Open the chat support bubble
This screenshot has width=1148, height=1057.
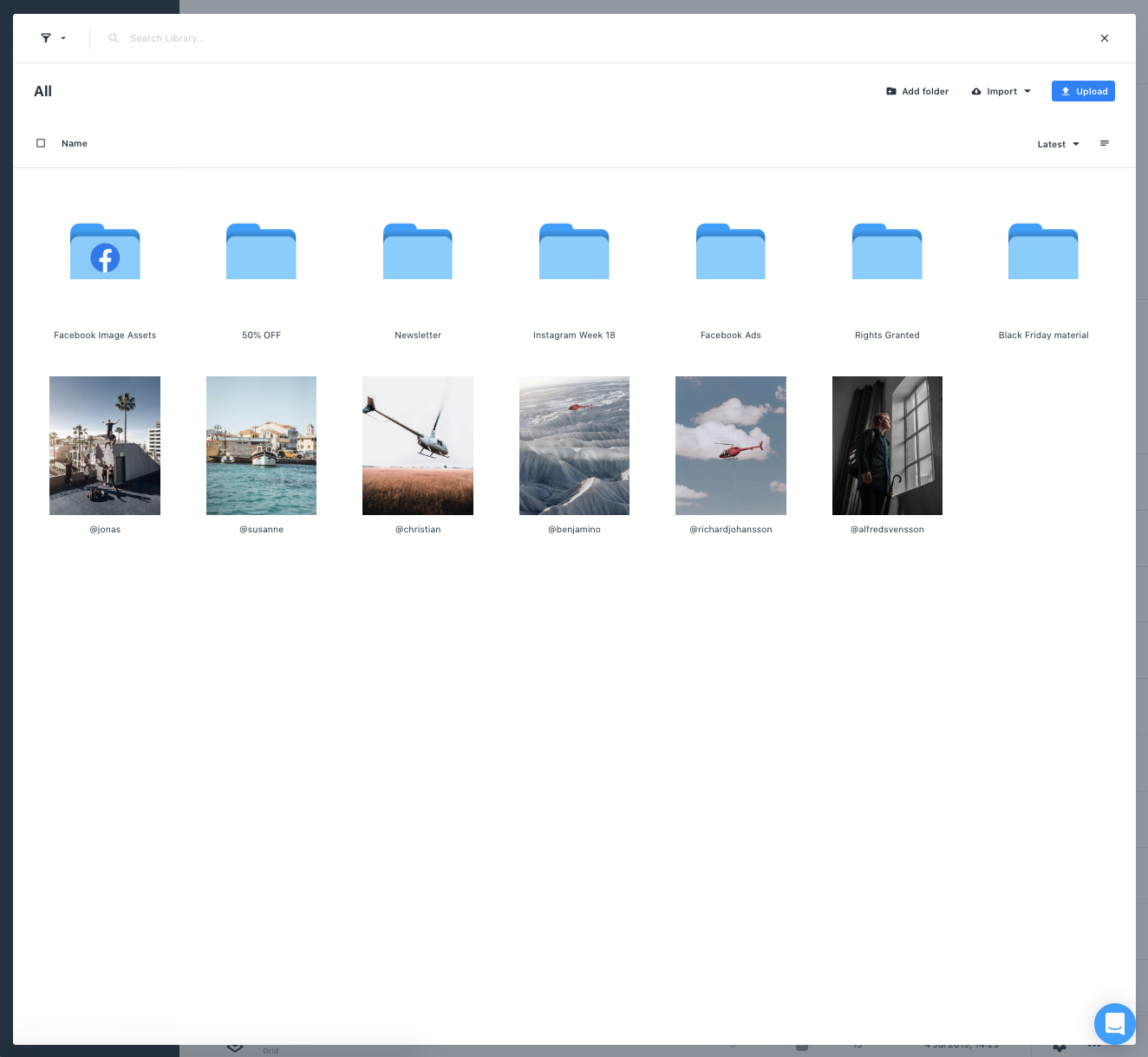[x=1114, y=1024]
